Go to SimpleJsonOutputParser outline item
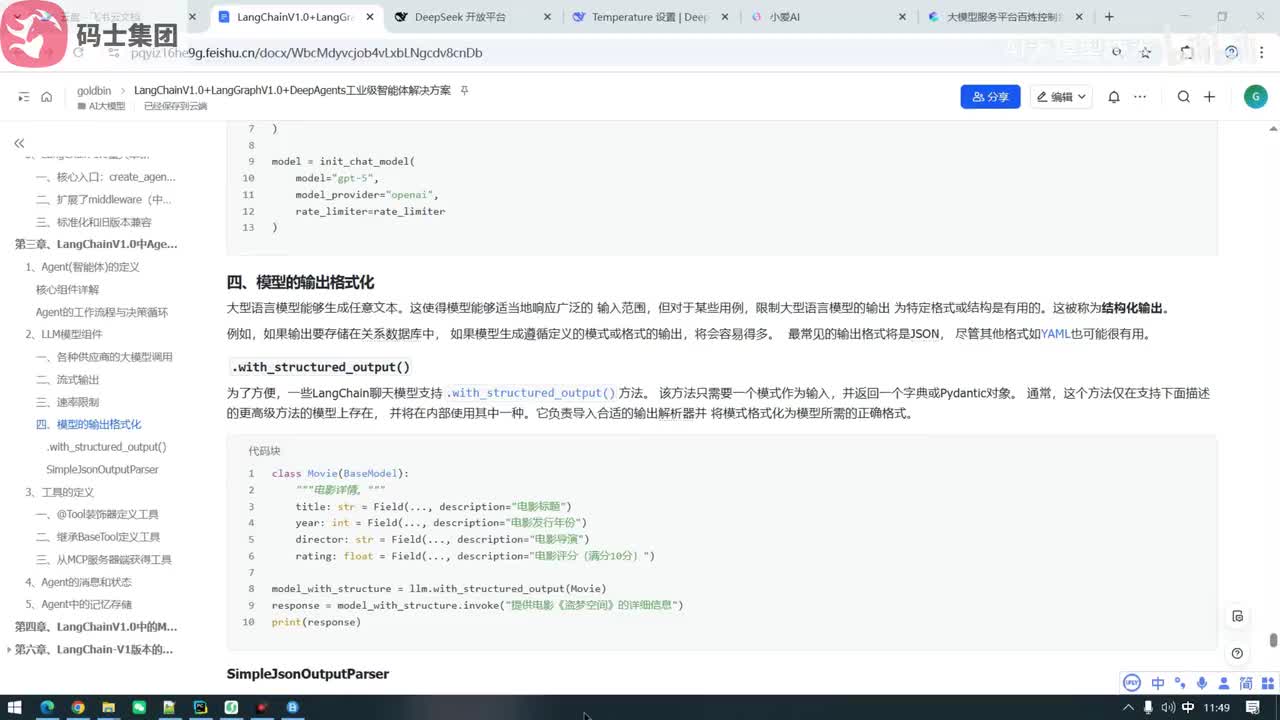 [x=102, y=469]
